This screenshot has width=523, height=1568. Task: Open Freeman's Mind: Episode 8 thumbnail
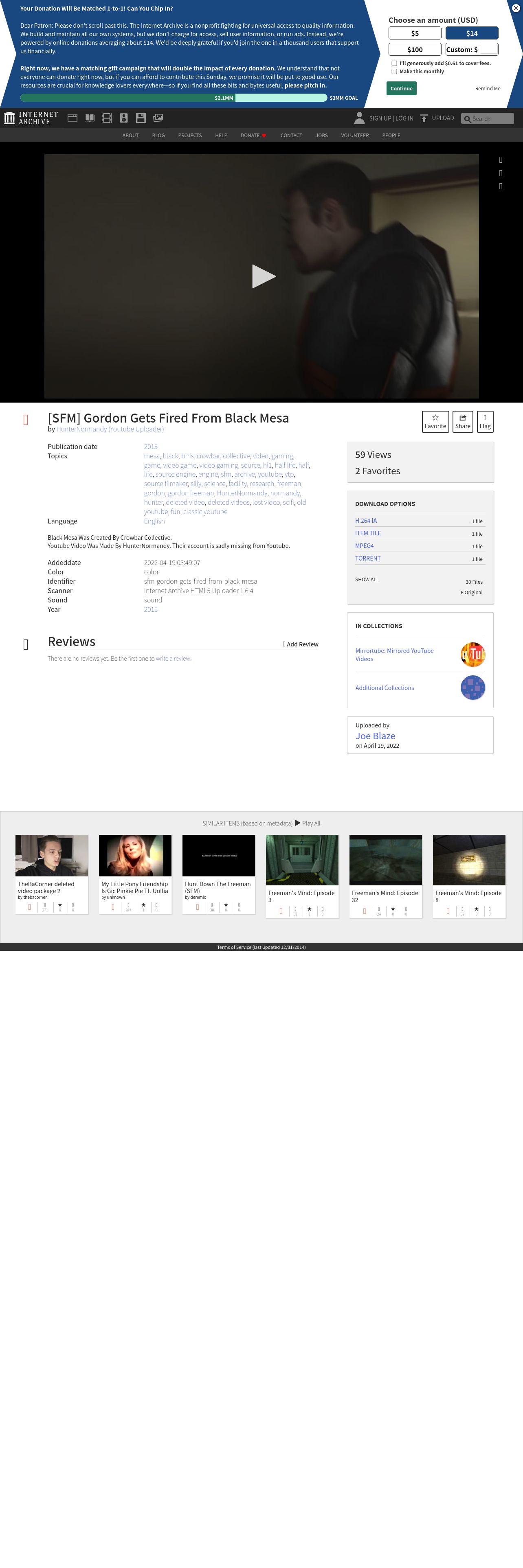469,860
